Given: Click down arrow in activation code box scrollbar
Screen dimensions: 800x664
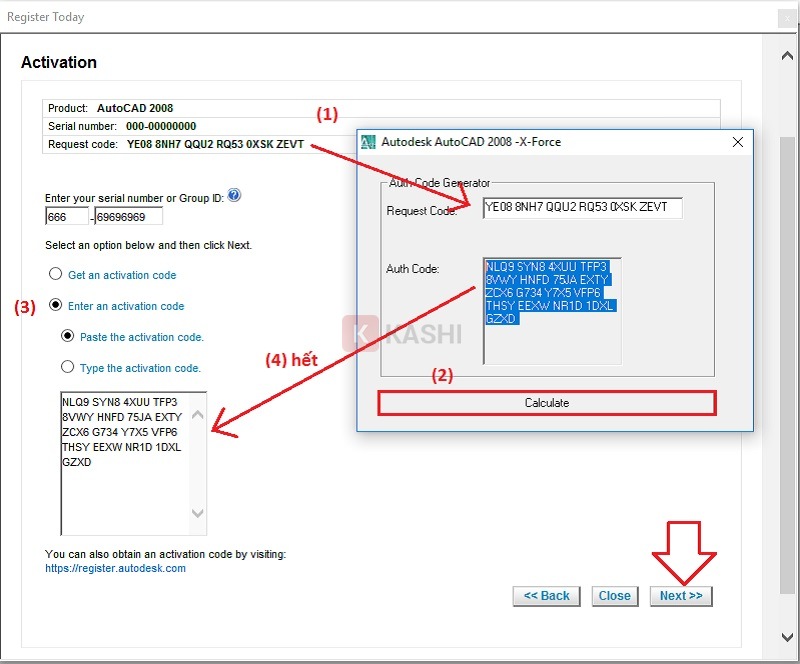Looking at the screenshot, I should 197,514.
